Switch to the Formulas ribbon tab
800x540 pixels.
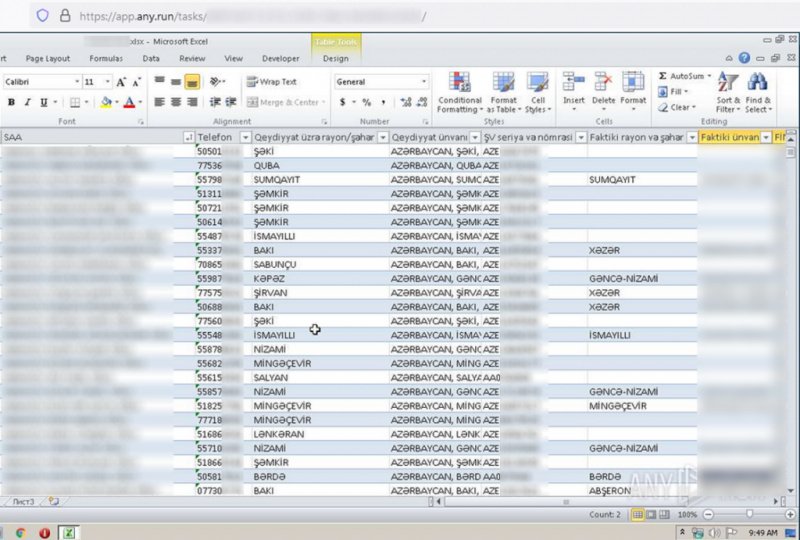[106, 59]
